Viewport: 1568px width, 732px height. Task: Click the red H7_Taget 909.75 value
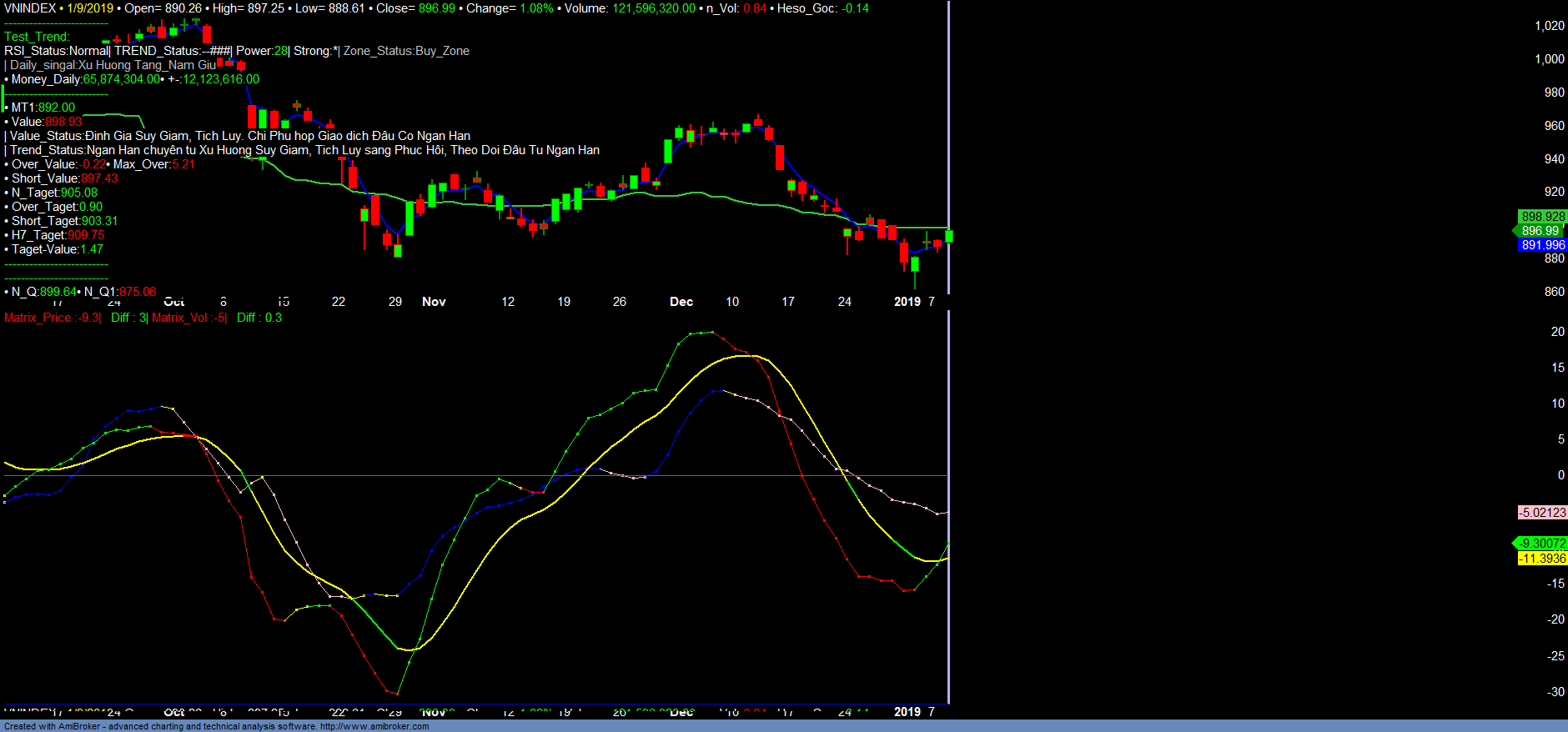(x=86, y=235)
